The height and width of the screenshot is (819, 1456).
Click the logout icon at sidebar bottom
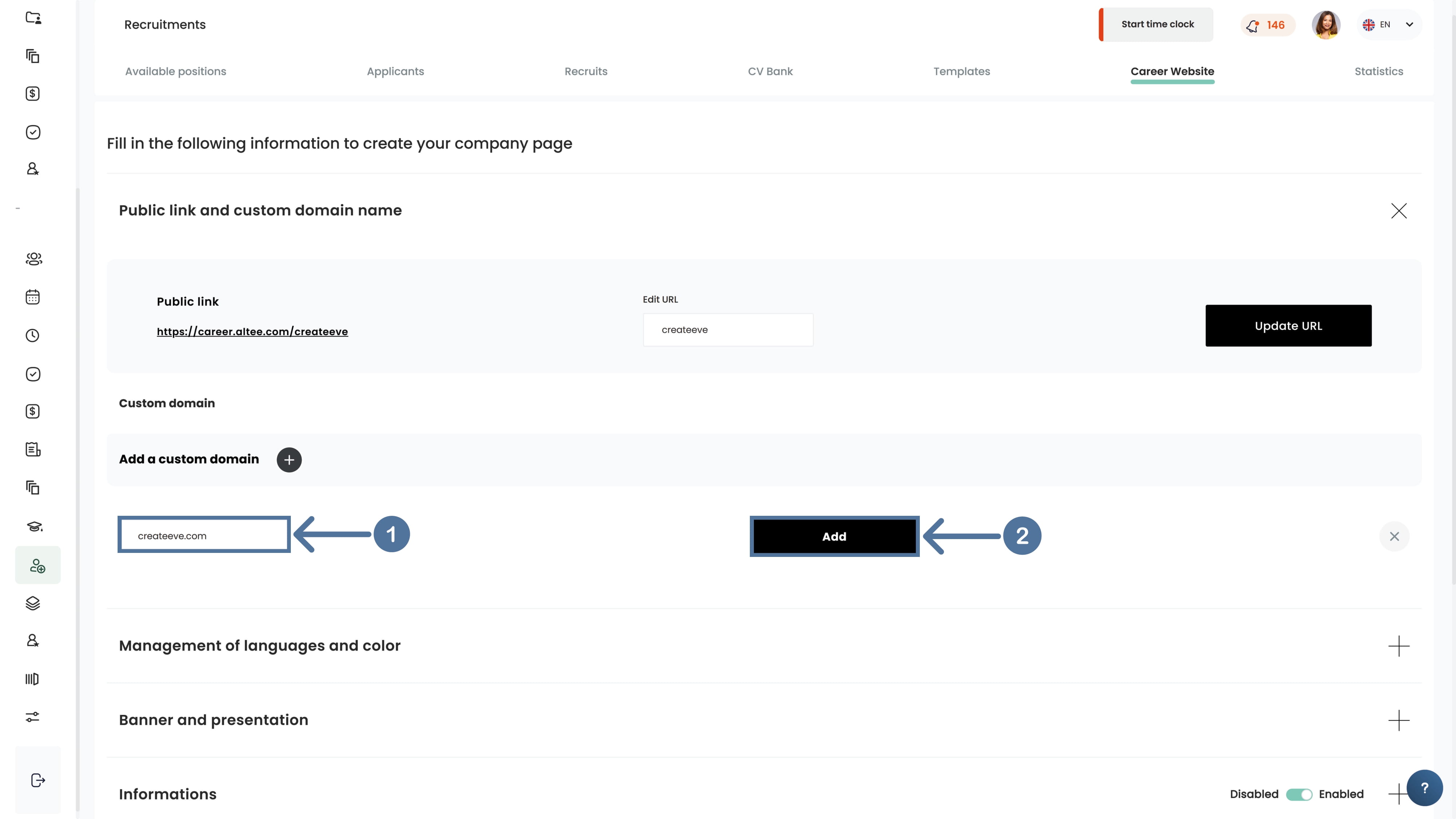38,780
